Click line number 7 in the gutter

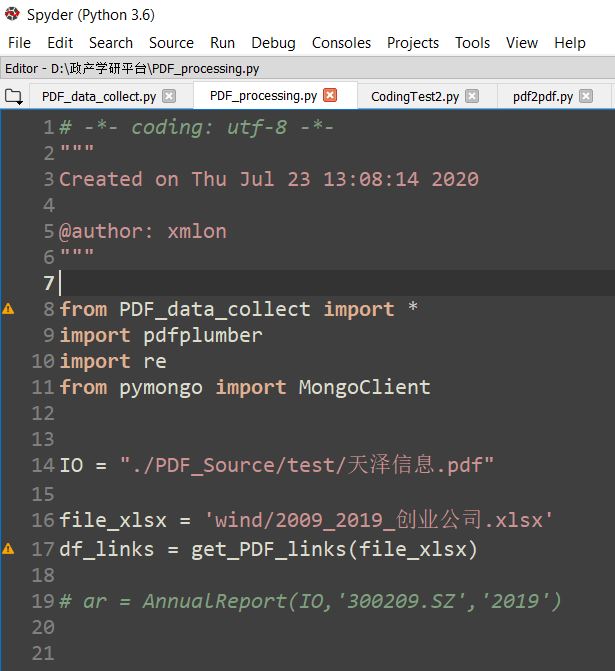pyautogui.click(x=48, y=283)
